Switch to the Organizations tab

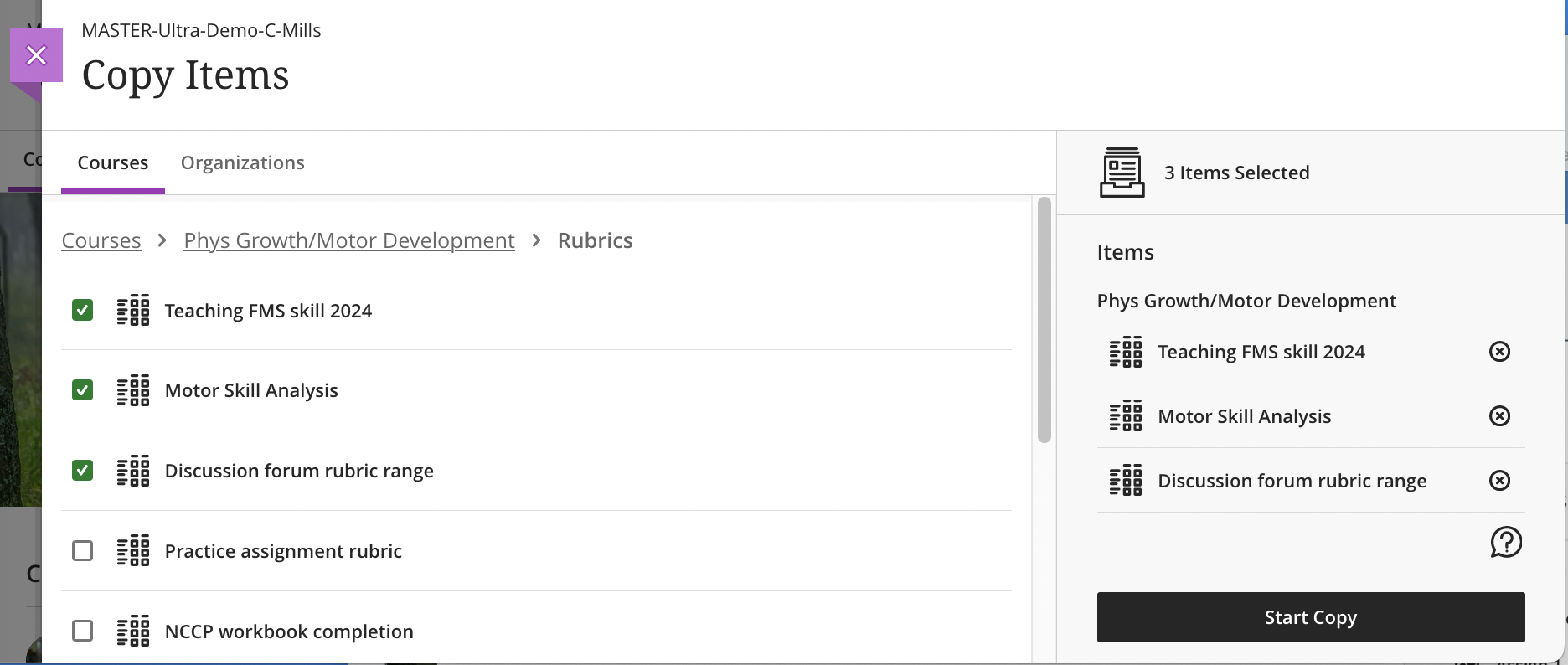tap(242, 162)
